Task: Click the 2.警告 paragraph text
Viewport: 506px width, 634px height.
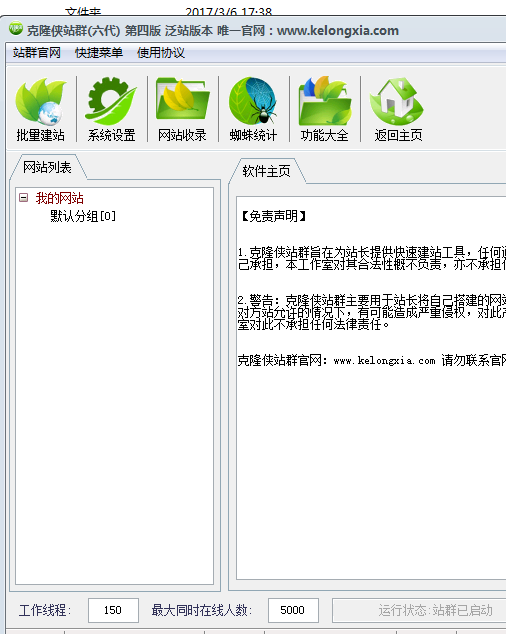Action: click(x=371, y=312)
